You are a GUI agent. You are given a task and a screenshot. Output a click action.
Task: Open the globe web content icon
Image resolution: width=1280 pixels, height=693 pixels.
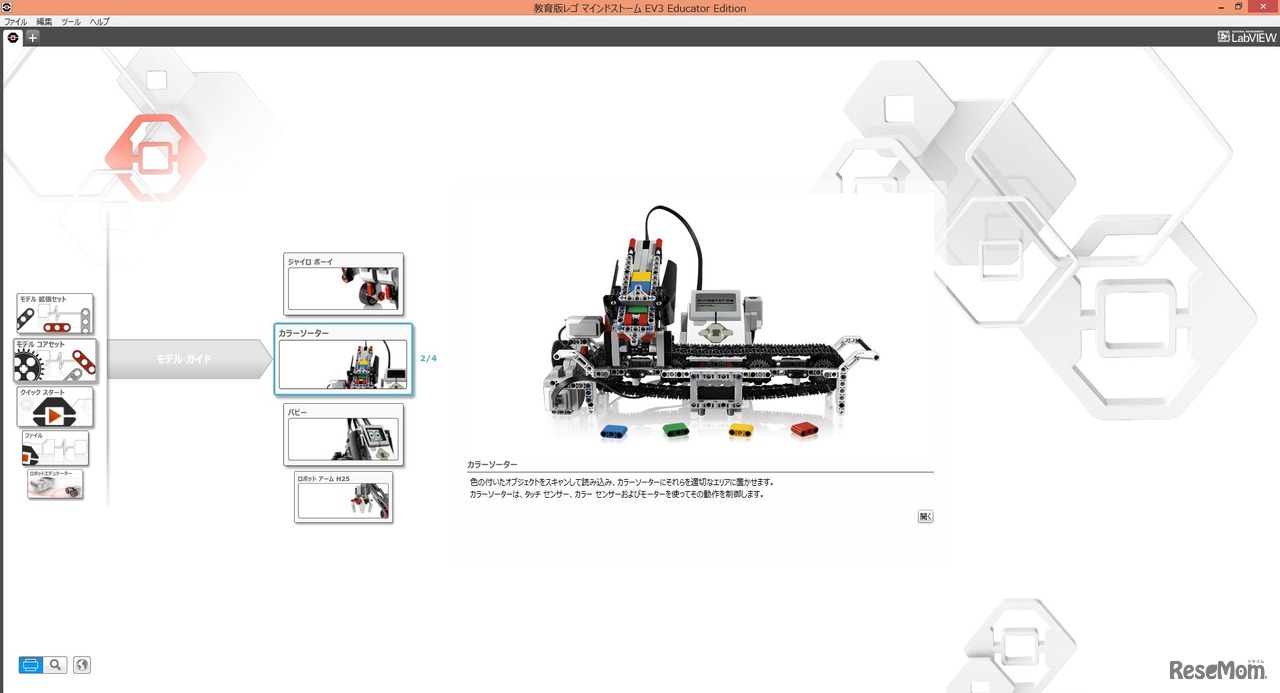click(x=82, y=665)
